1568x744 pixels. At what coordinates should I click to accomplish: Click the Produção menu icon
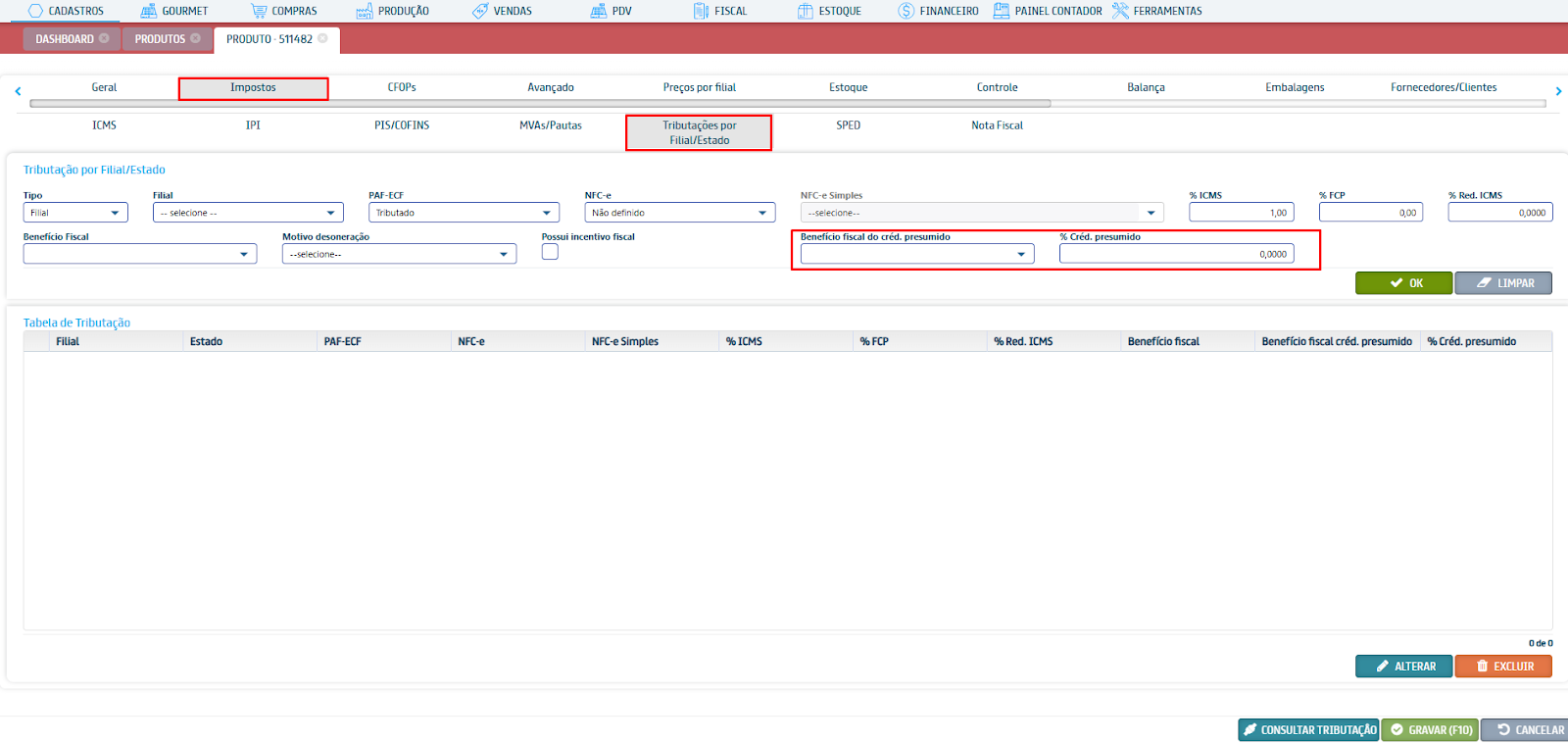click(x=365, y=11)
